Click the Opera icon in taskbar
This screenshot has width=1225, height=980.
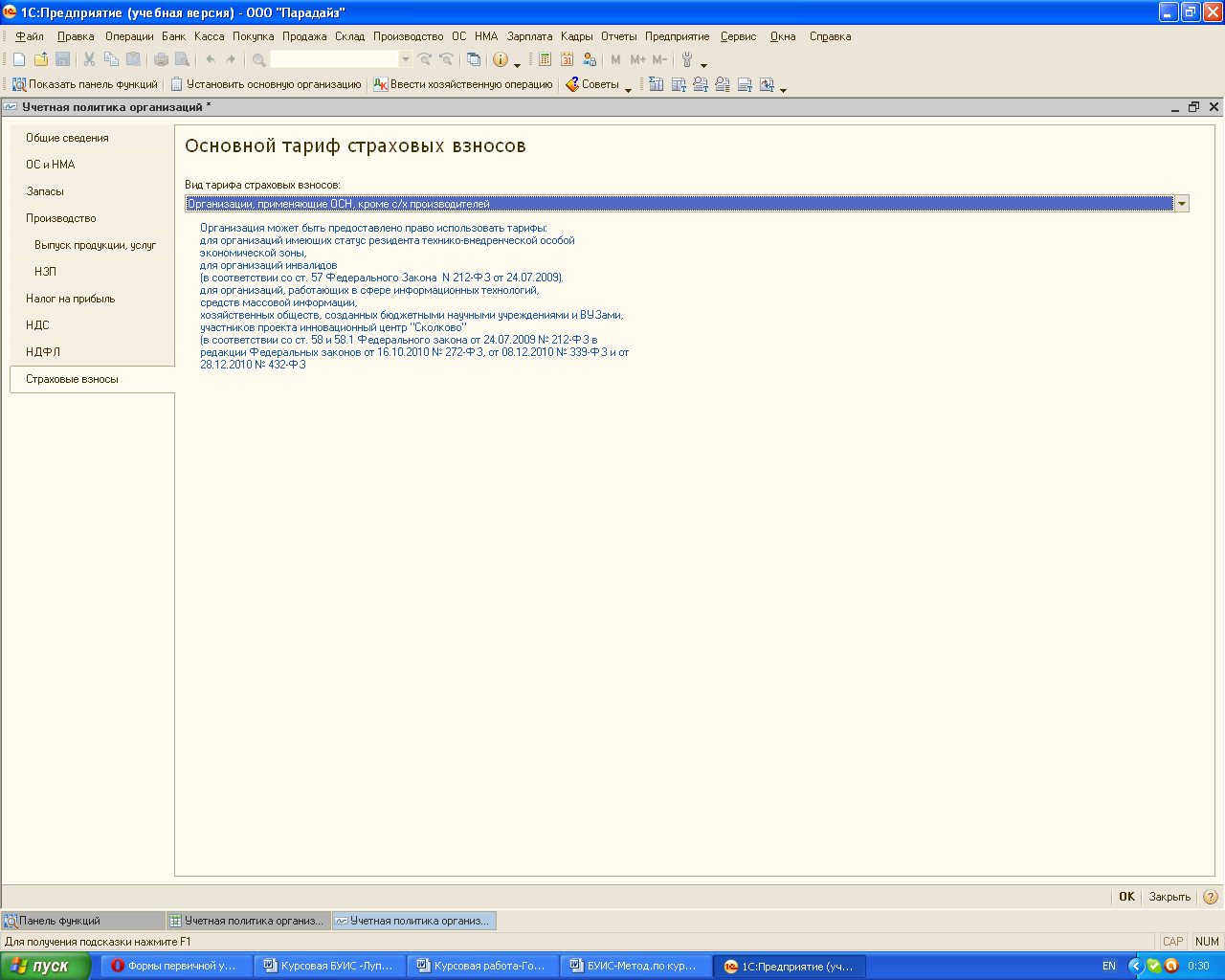coord(118,966)
